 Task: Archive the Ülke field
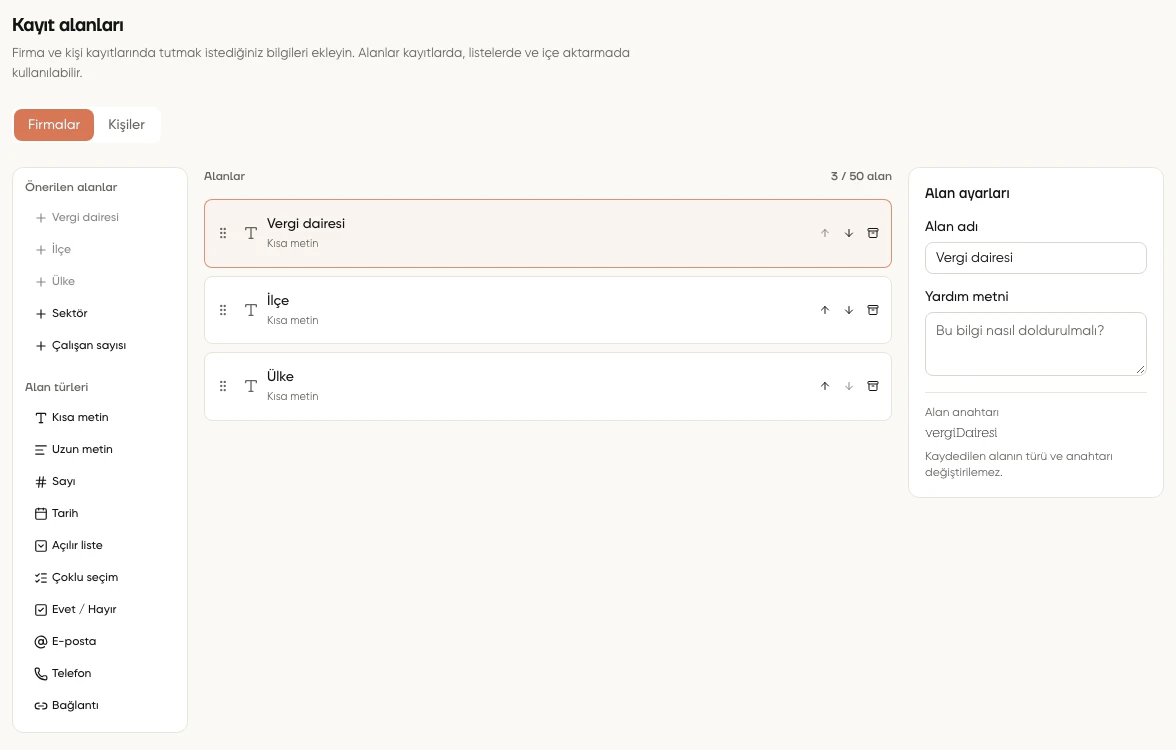(x=872, y=386)
